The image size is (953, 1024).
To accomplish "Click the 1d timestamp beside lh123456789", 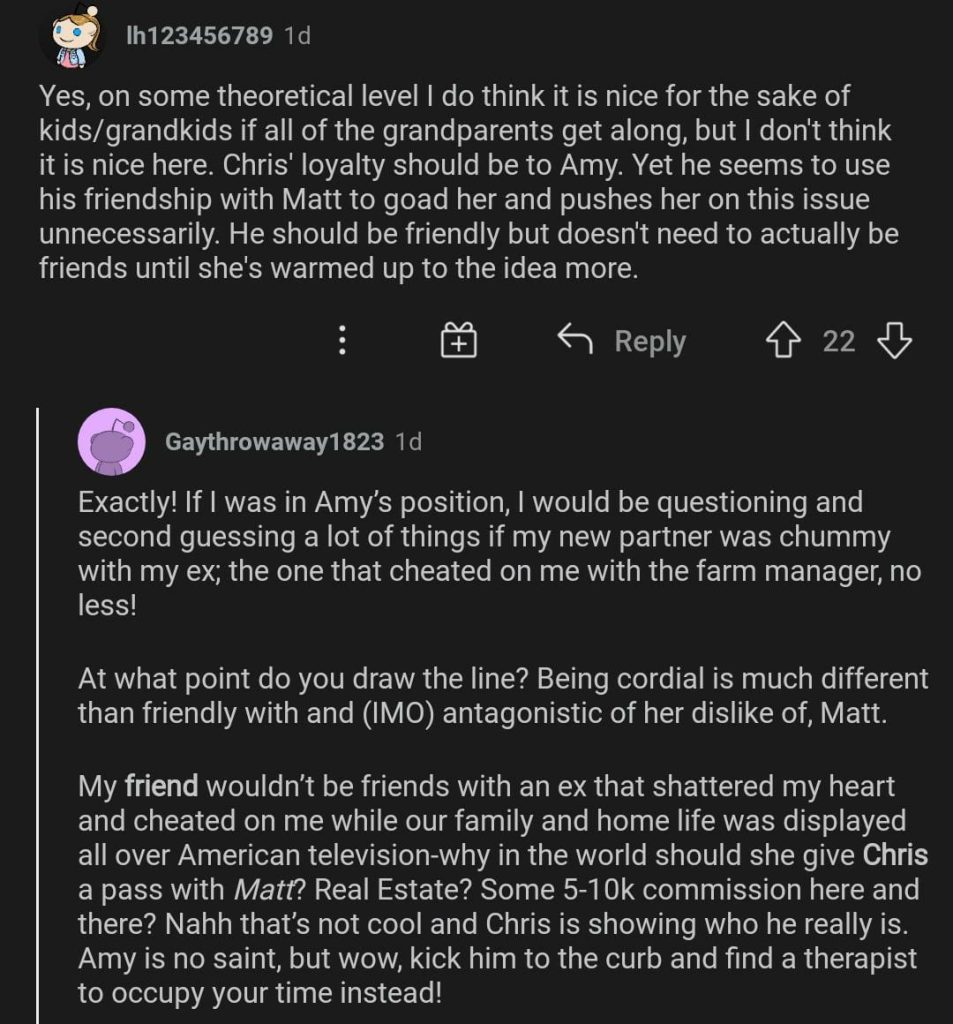I will coord(297,35).
